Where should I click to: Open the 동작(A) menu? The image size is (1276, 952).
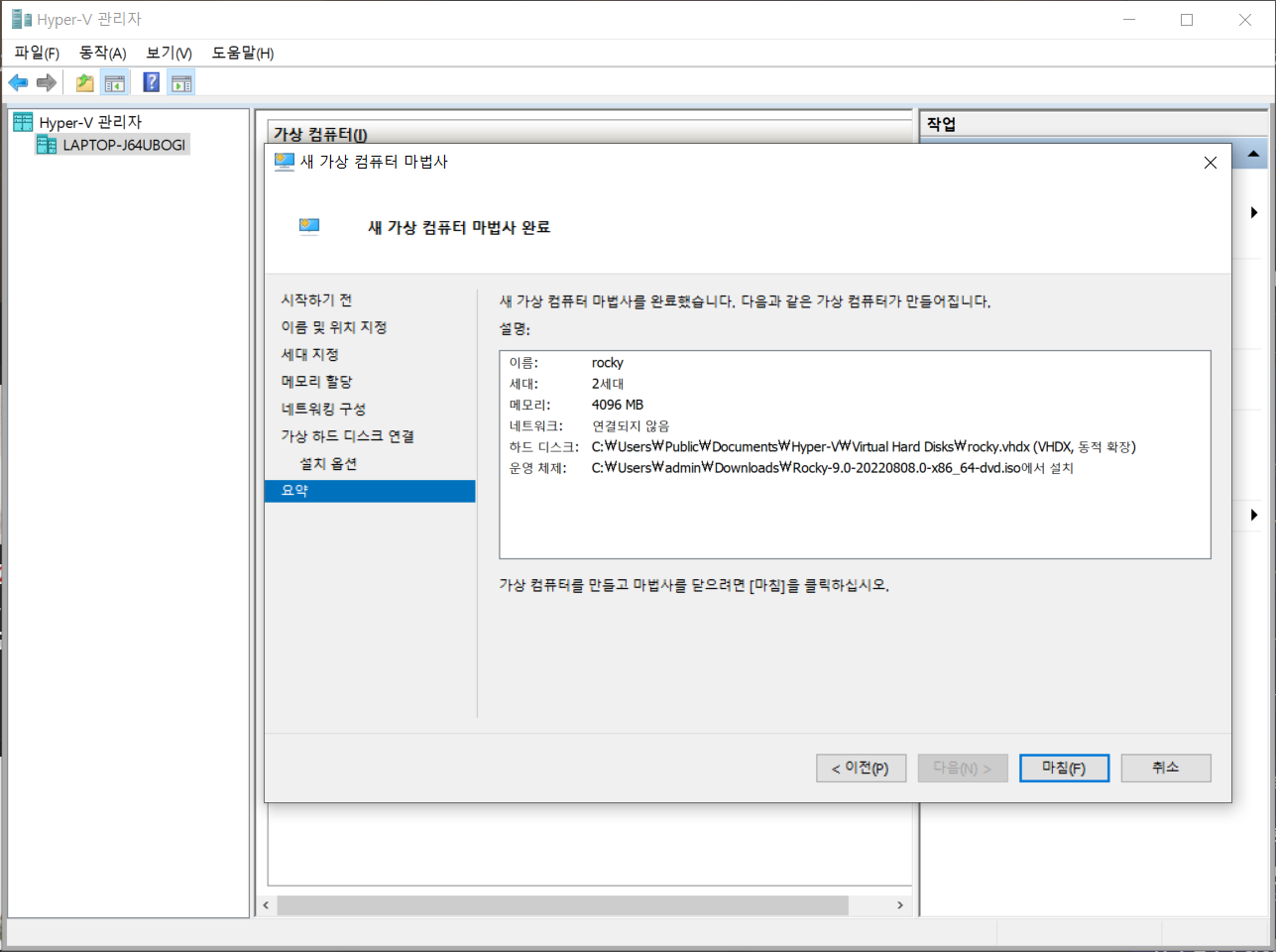103,53
